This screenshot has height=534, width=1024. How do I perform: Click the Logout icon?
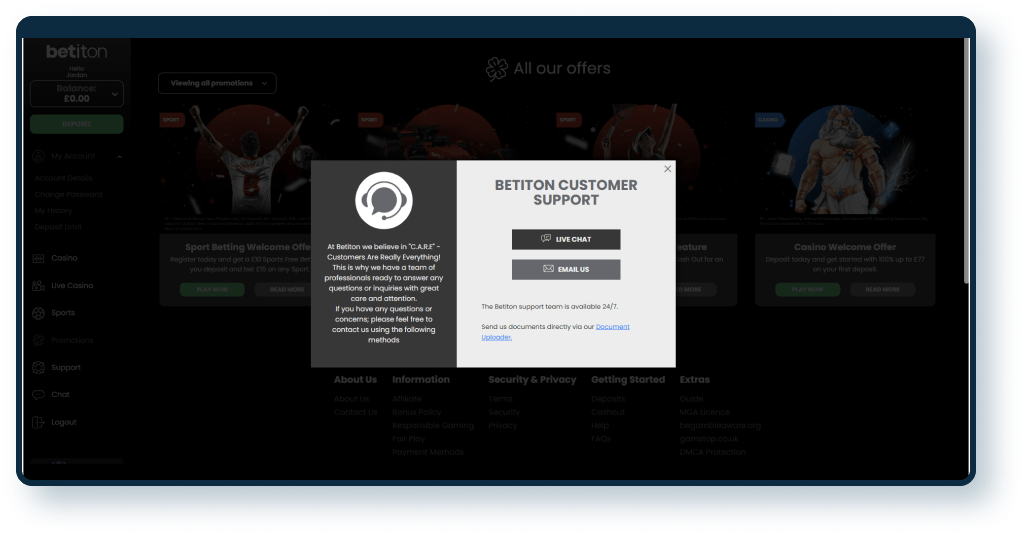pos(39,422)
